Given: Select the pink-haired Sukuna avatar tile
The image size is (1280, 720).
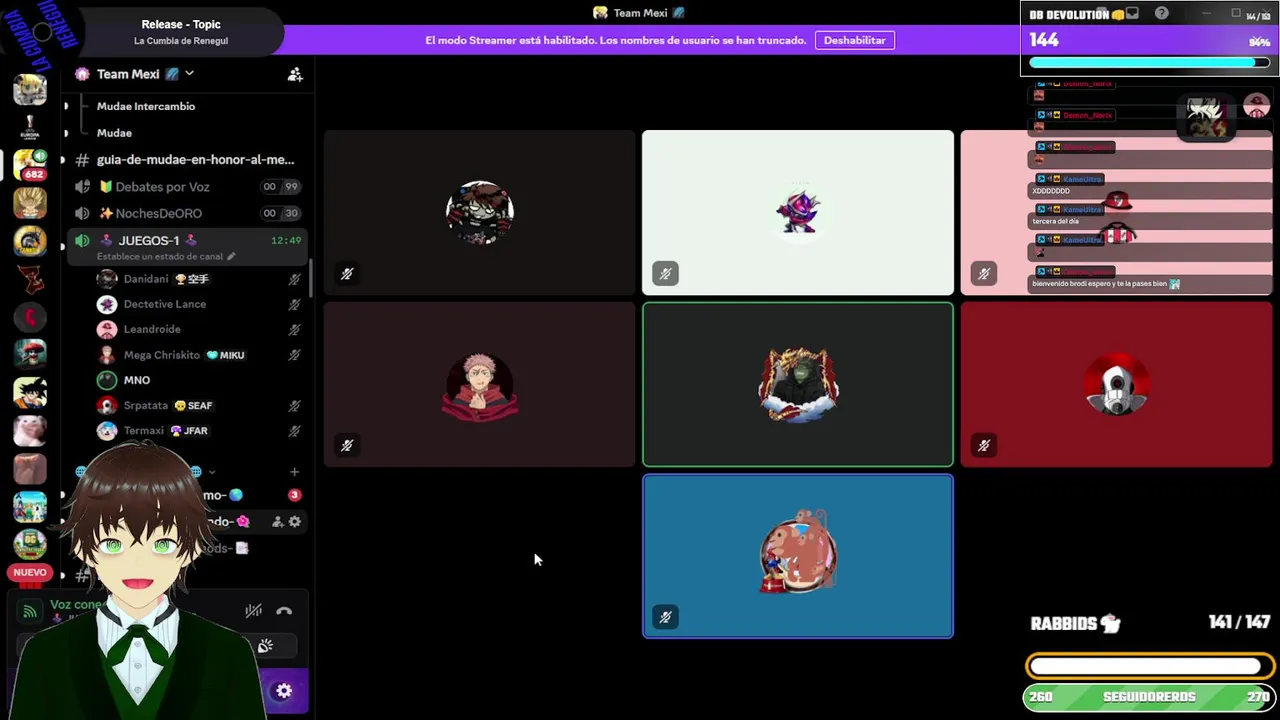Looking at the screenshot, I should pyautogui.click(x=479, y=384).
